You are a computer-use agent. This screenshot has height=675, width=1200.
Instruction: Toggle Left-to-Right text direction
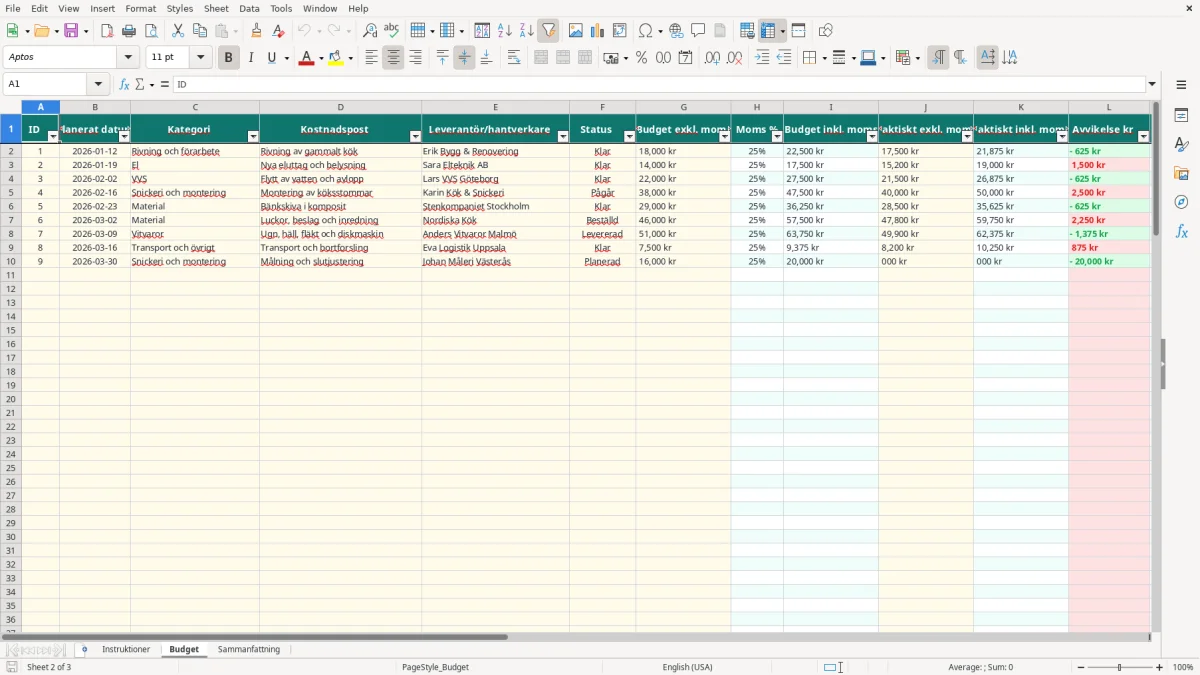938,58
